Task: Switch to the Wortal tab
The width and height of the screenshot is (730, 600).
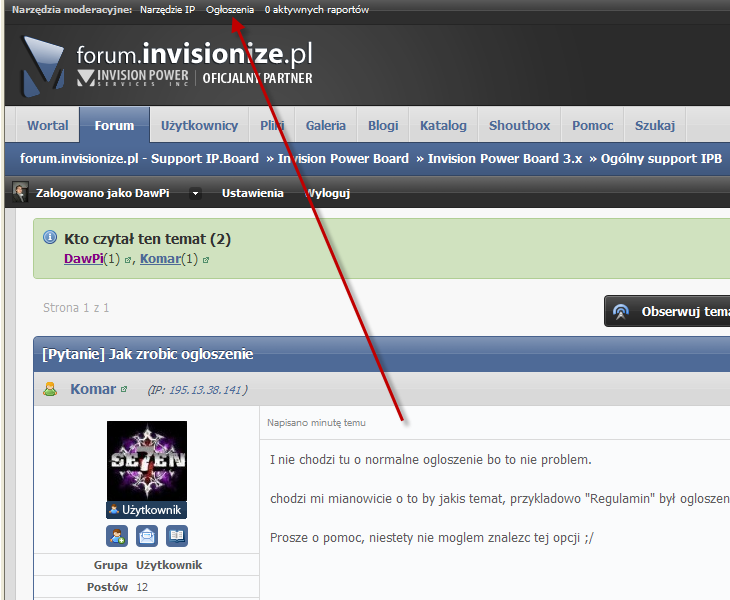Action: click(x=47, y=126)
